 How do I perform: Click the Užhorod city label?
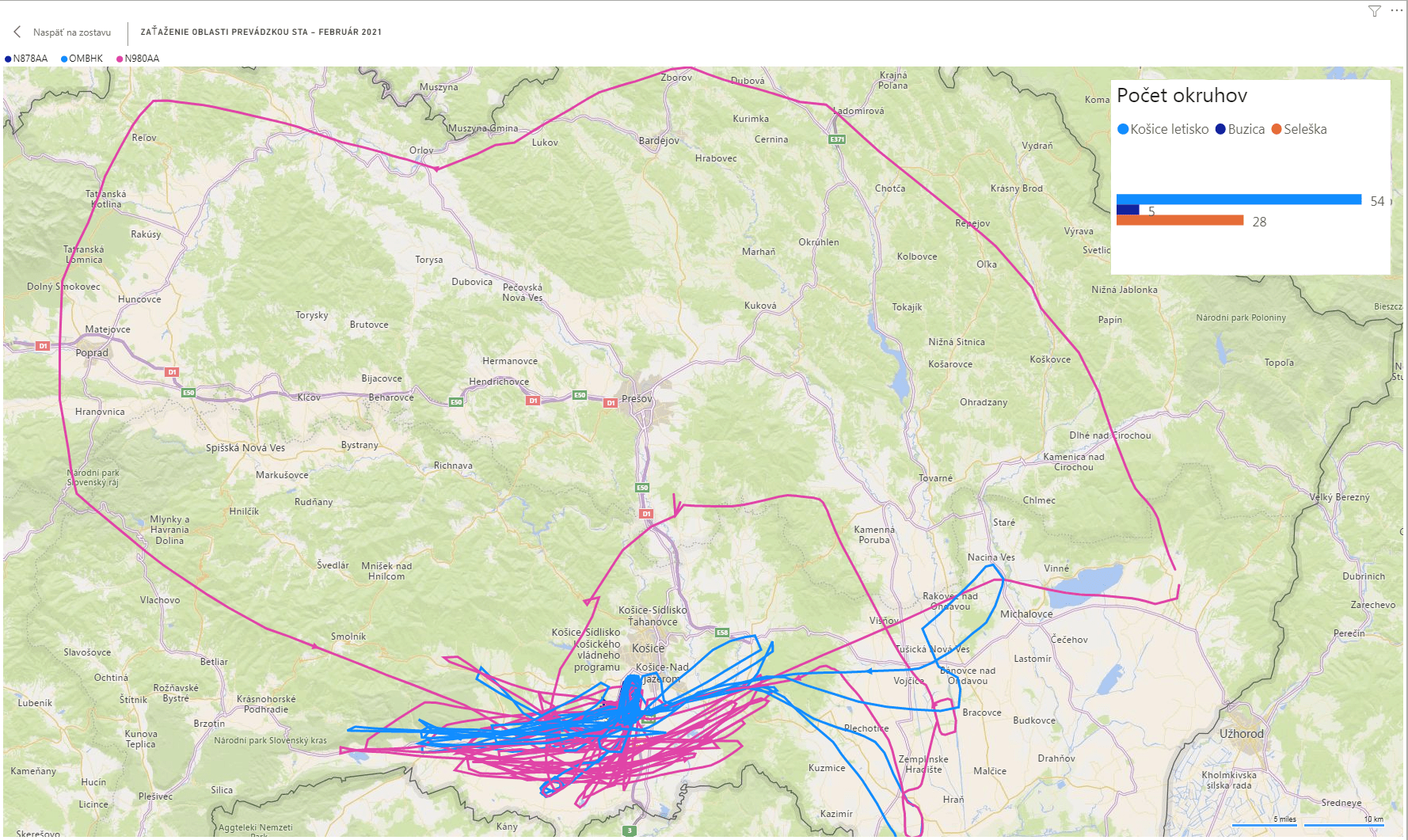click(x=1241, y=734)
